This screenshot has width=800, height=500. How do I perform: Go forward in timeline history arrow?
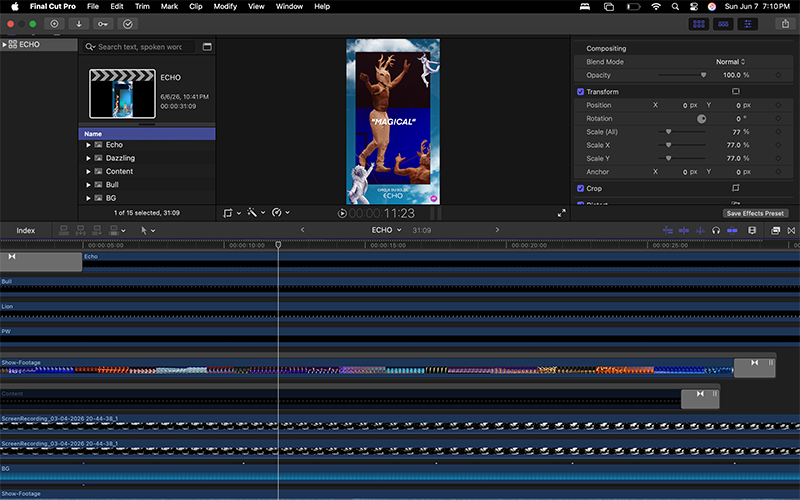497,230
